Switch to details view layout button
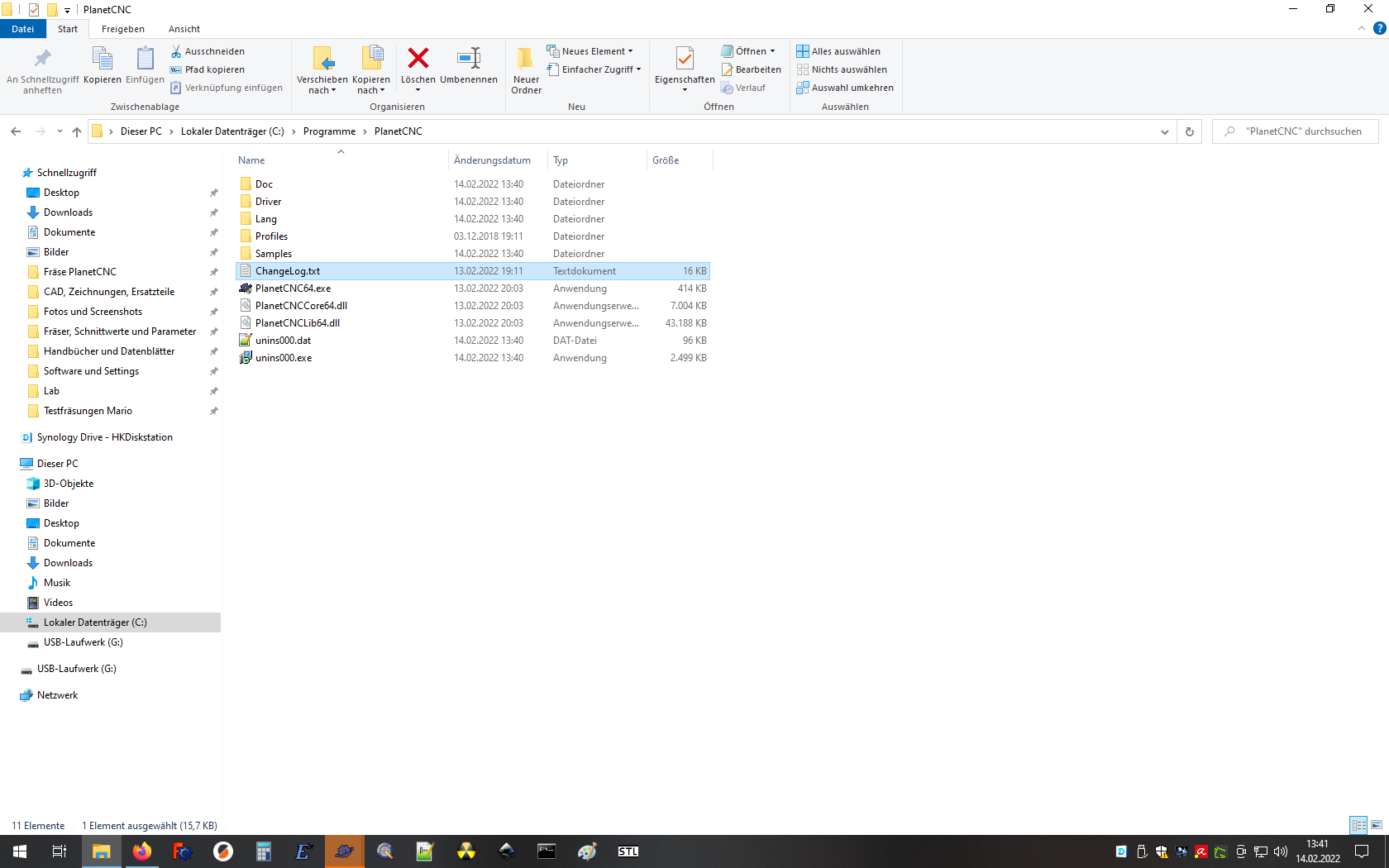Screen dimensions: 1389x868 (x=1358, y=825)
